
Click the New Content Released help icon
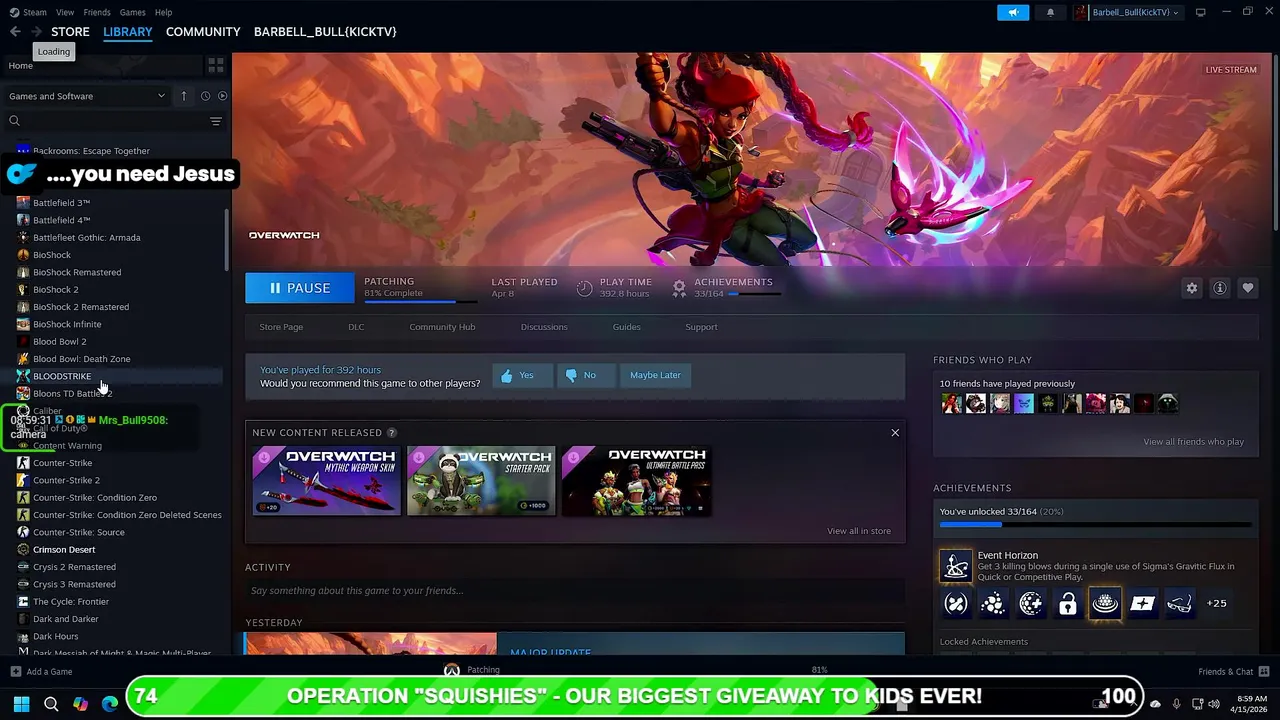(x=392, y=433)
